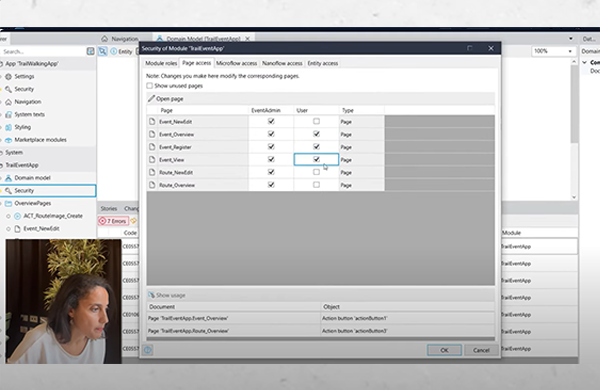The image size is (600, 390).
Task: Click the home icon on the Navigation tab
Action: coord(104,39)
